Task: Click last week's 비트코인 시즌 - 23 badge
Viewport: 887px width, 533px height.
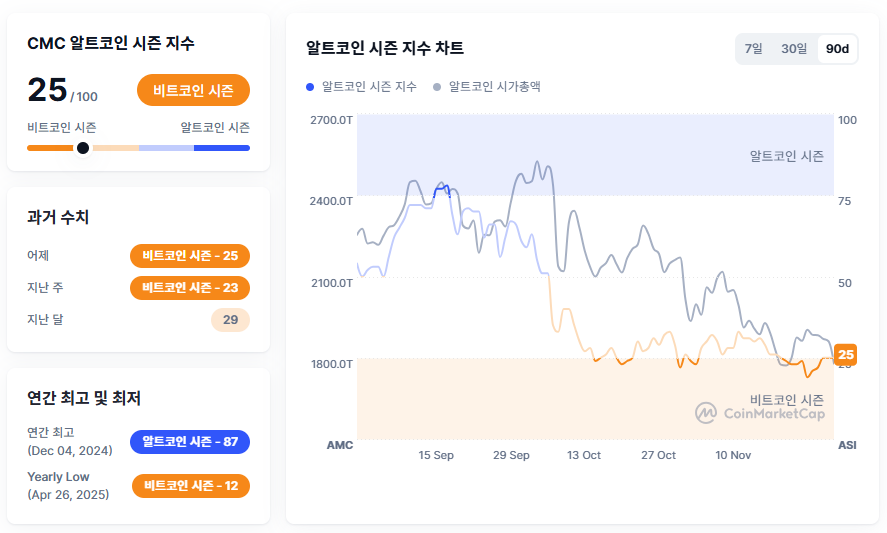Action: coord(190,288)
